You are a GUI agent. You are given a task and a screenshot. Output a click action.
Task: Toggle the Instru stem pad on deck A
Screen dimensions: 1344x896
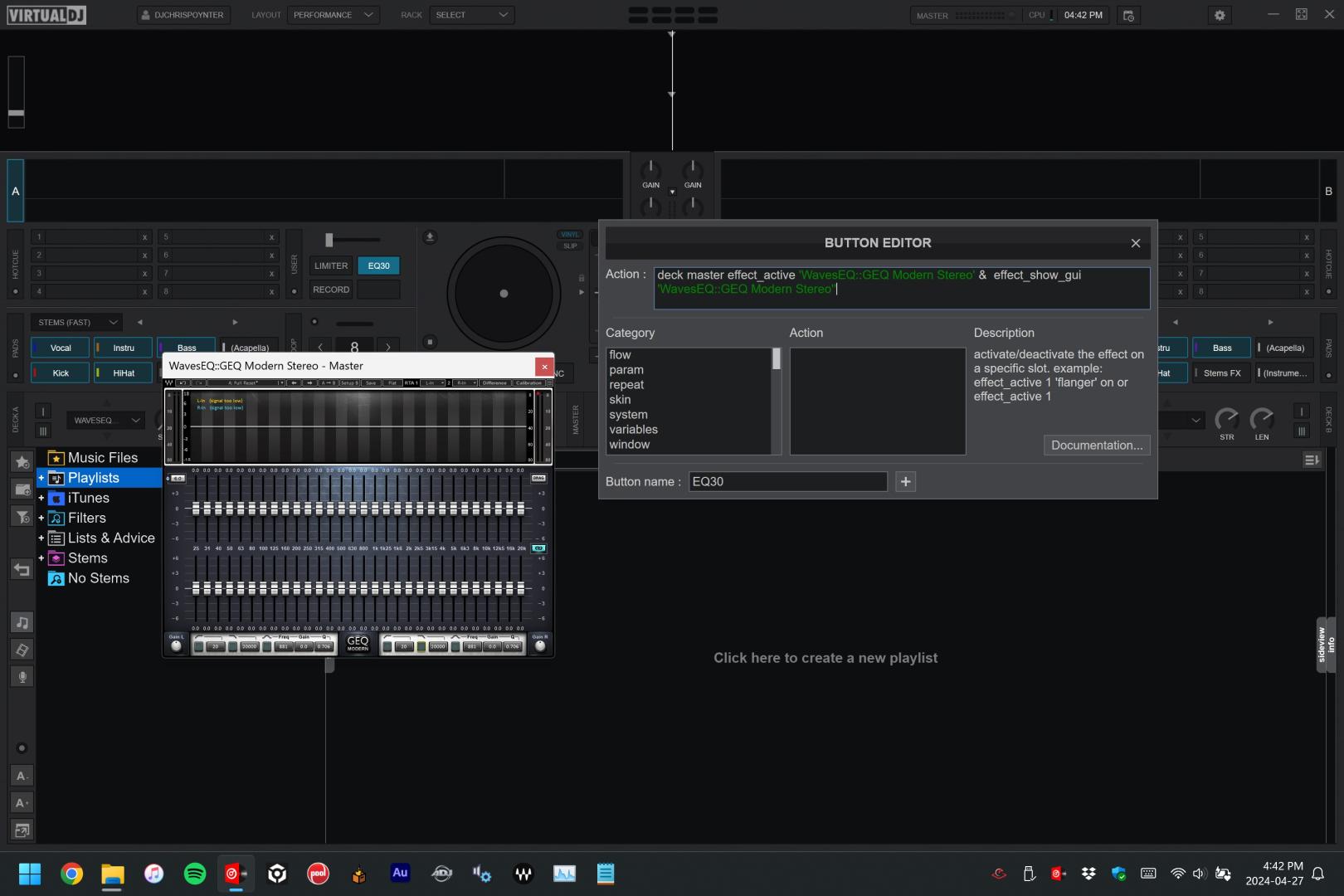tap(124, 348)
